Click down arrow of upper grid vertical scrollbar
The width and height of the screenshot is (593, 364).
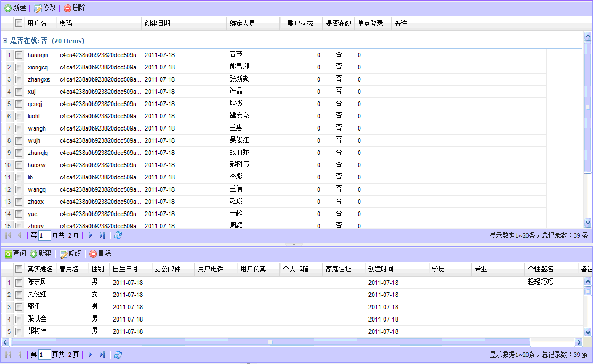587,222
